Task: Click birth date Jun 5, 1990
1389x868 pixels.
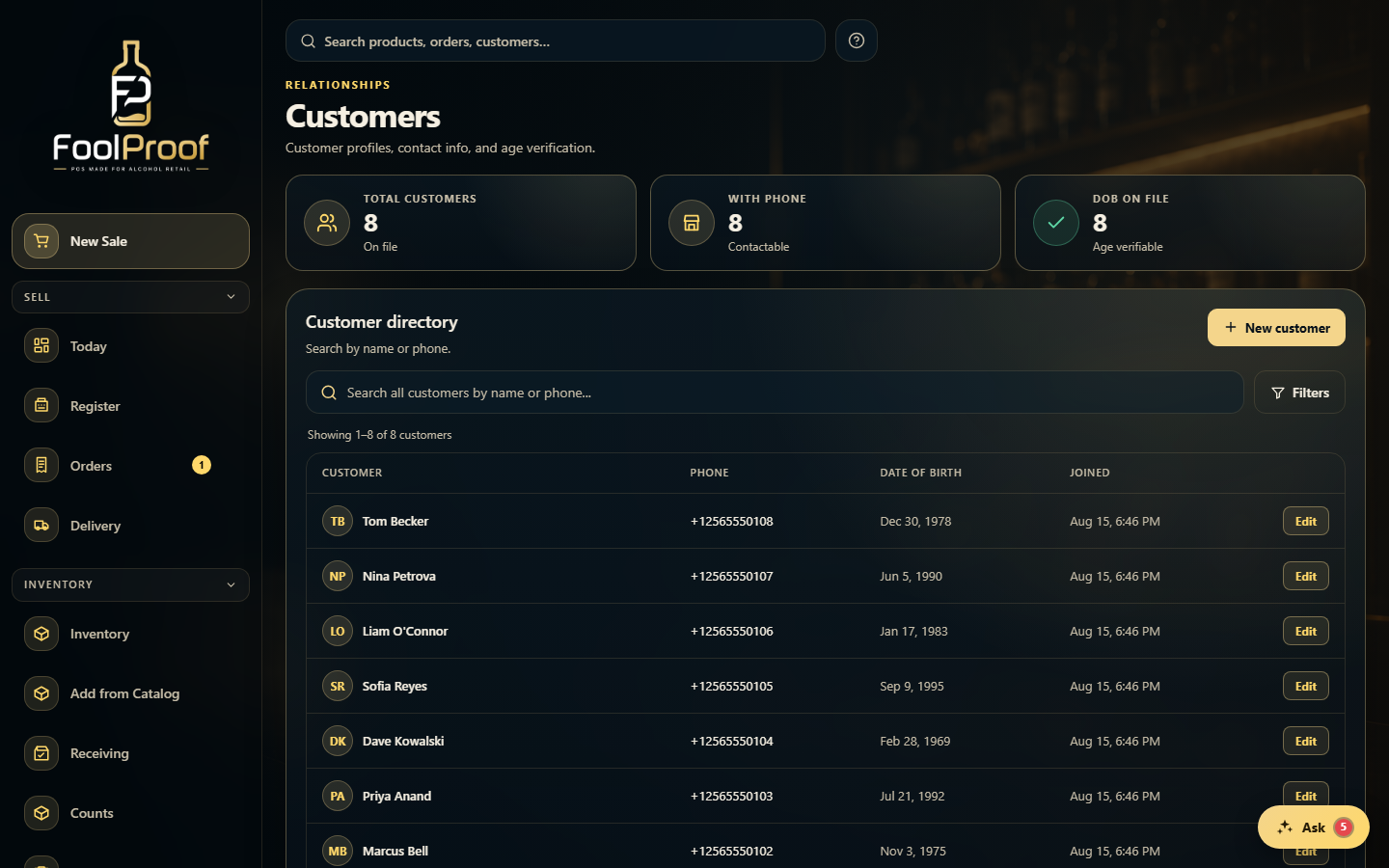Action: 911,576
